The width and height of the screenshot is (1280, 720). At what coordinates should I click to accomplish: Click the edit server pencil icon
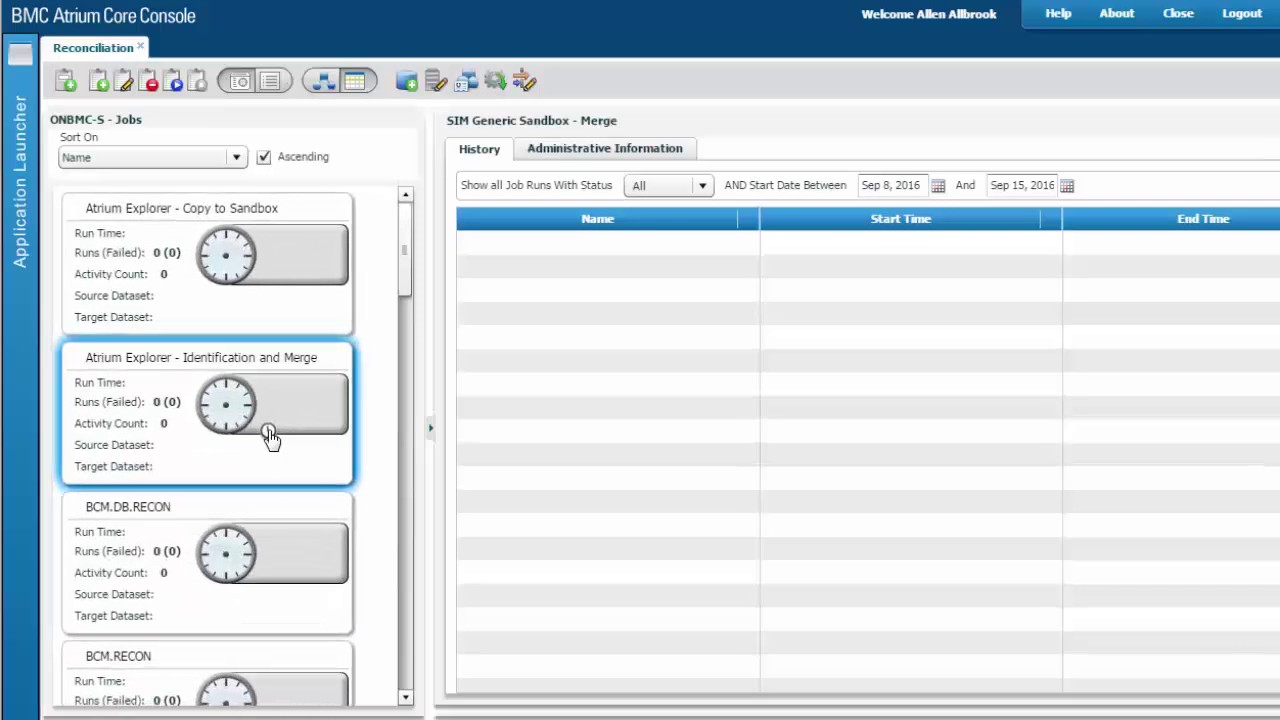[436, 82]
